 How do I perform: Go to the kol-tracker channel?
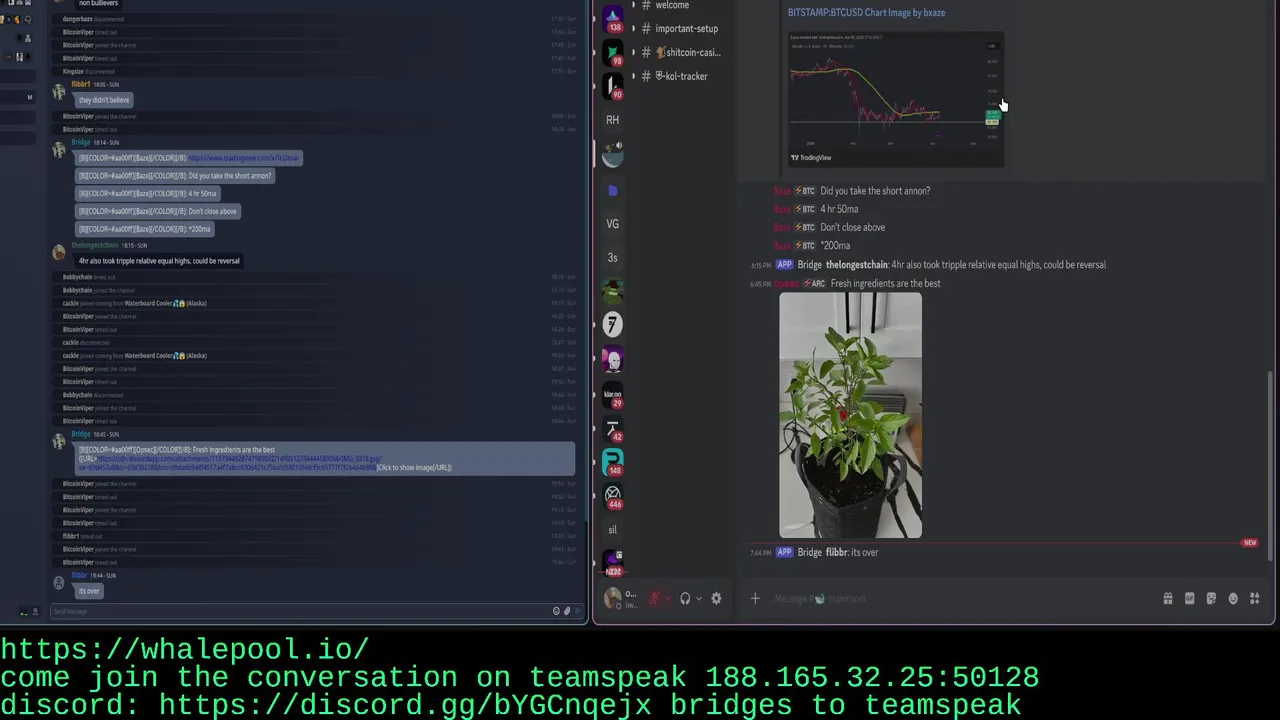[680, 76]
